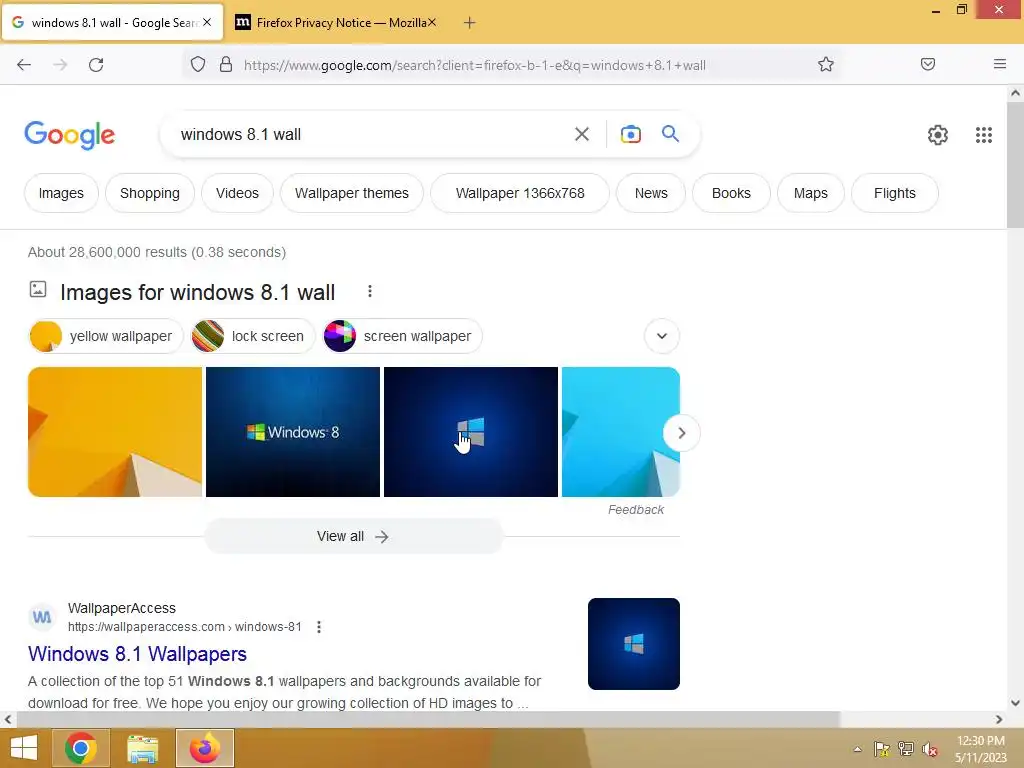Reload the current page
1024x768 pixels.
pos(96,65)
